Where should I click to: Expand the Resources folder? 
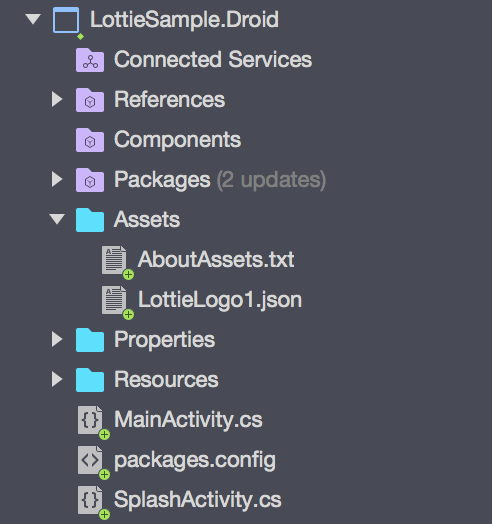pos(57,380)
